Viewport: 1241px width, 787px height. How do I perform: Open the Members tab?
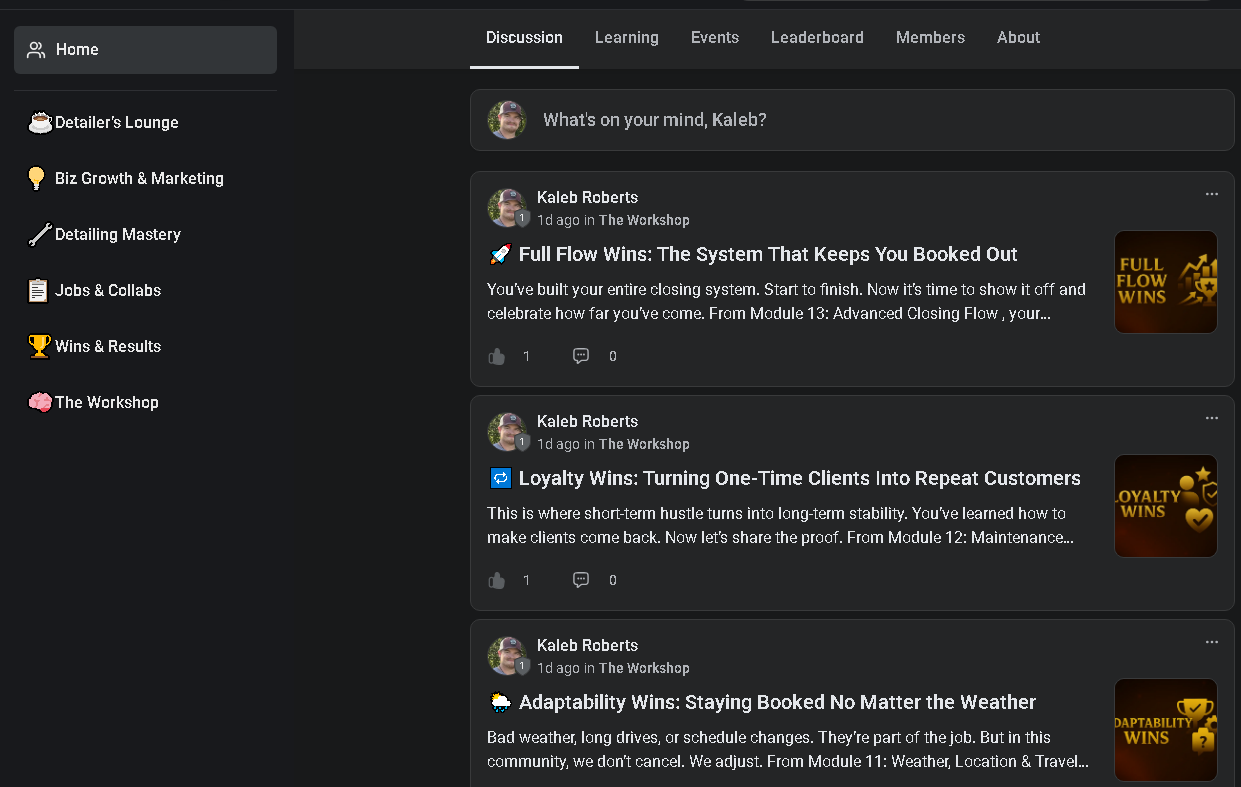(x=930, y=37)
